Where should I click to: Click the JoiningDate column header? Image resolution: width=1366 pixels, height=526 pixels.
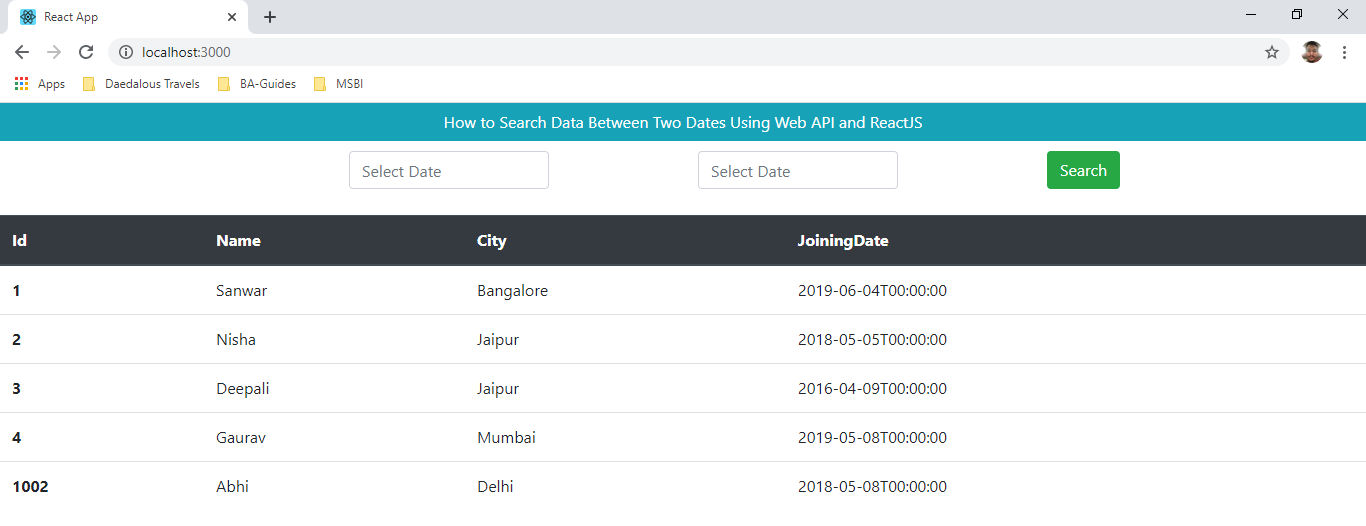coord(843,241)
